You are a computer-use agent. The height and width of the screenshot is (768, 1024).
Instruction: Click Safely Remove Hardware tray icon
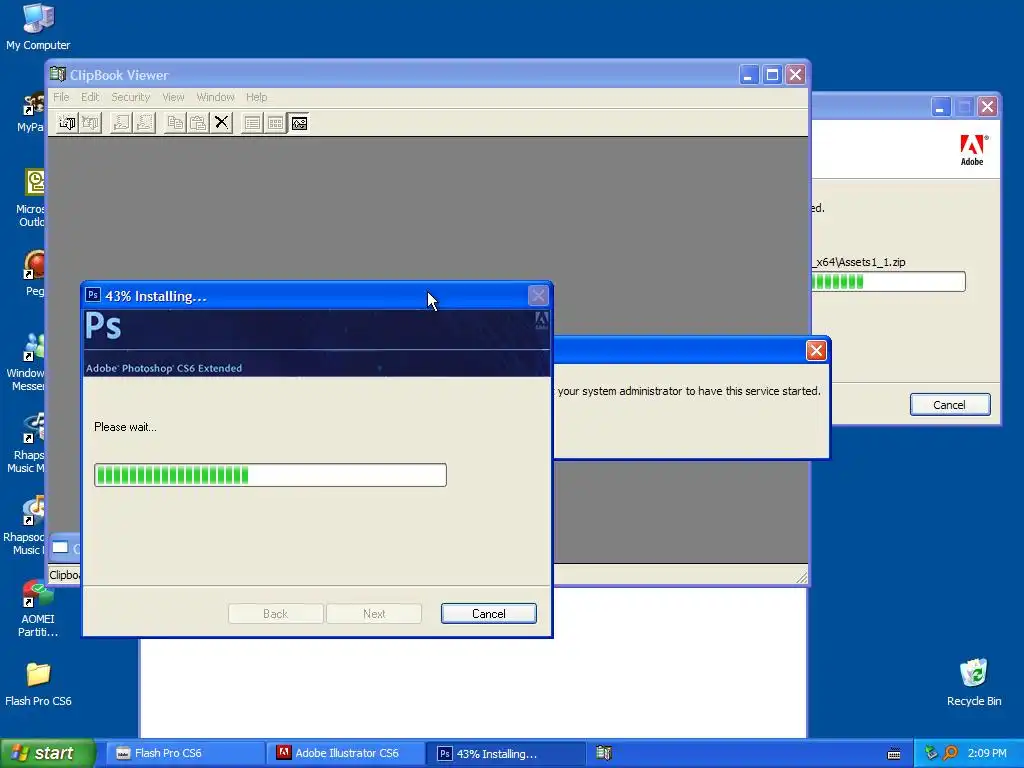click(x=931, y=753)
